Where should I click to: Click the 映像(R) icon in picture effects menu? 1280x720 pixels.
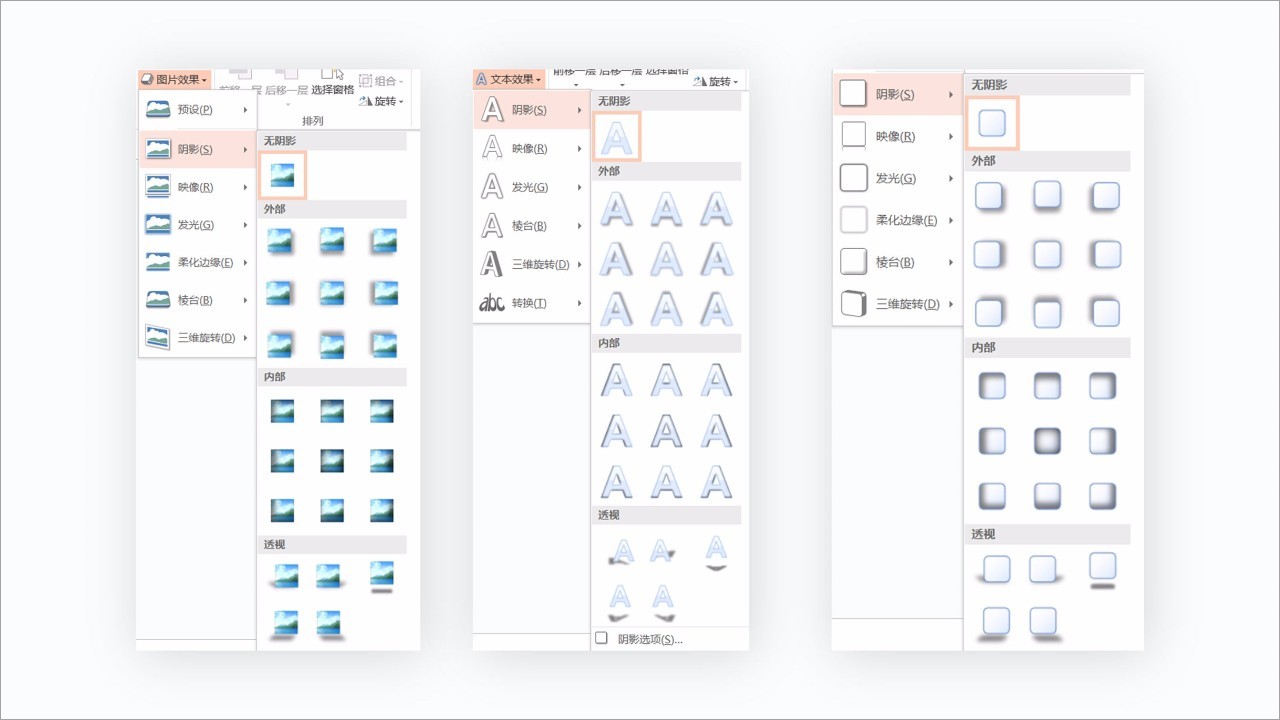click(158, 187)
